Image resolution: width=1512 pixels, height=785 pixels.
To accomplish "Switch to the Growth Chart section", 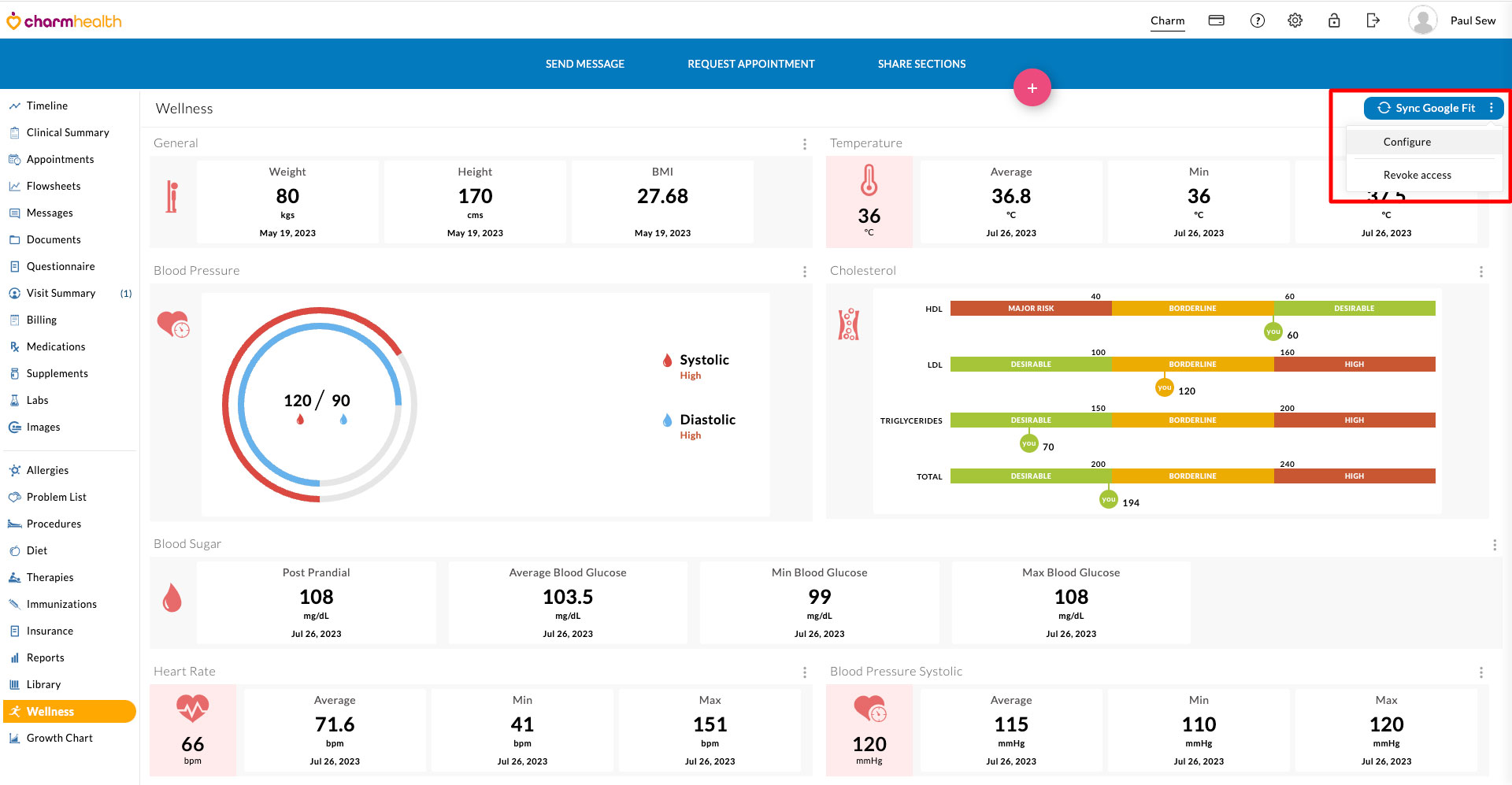I will pyautogui.click(x=58, y=738).
